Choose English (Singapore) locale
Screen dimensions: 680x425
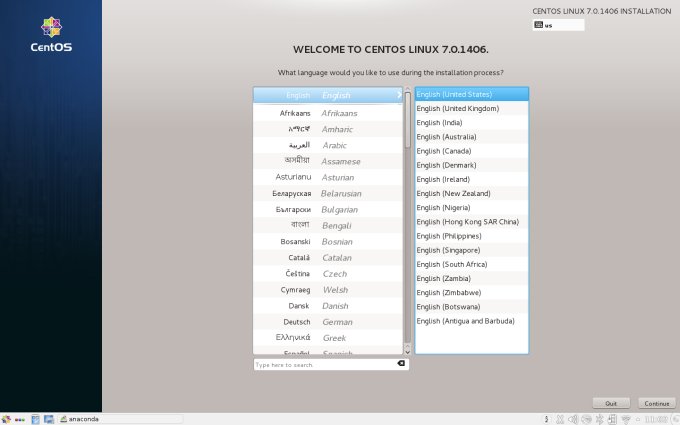tap(472, 250)
